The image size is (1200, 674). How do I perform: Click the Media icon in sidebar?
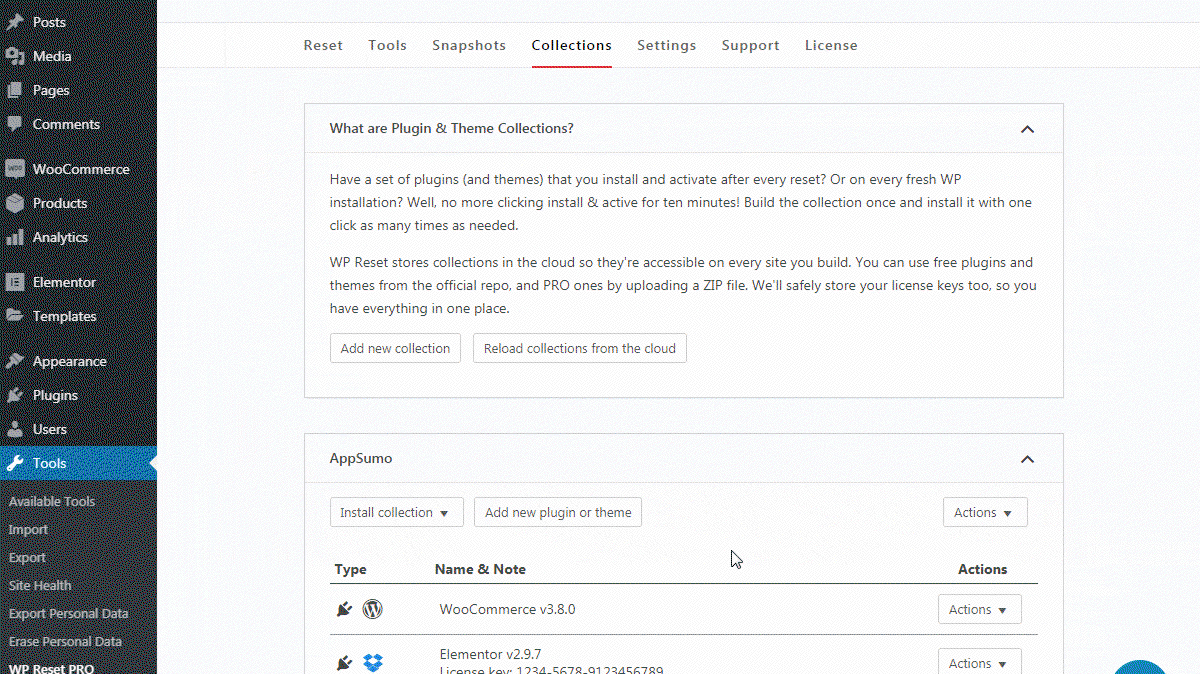click(x=14, y=56)
